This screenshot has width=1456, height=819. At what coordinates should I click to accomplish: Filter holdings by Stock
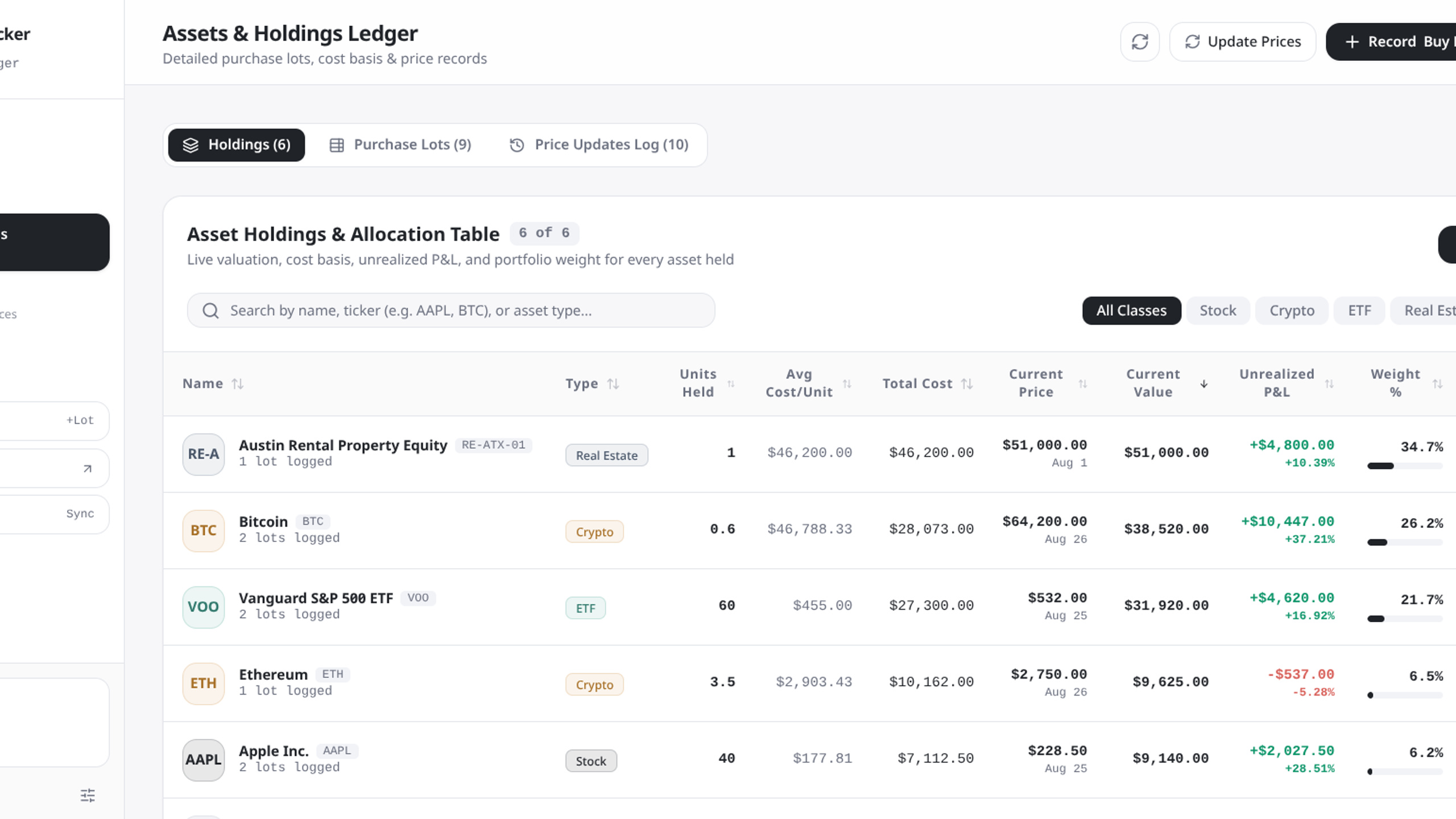coord(1218,311)
